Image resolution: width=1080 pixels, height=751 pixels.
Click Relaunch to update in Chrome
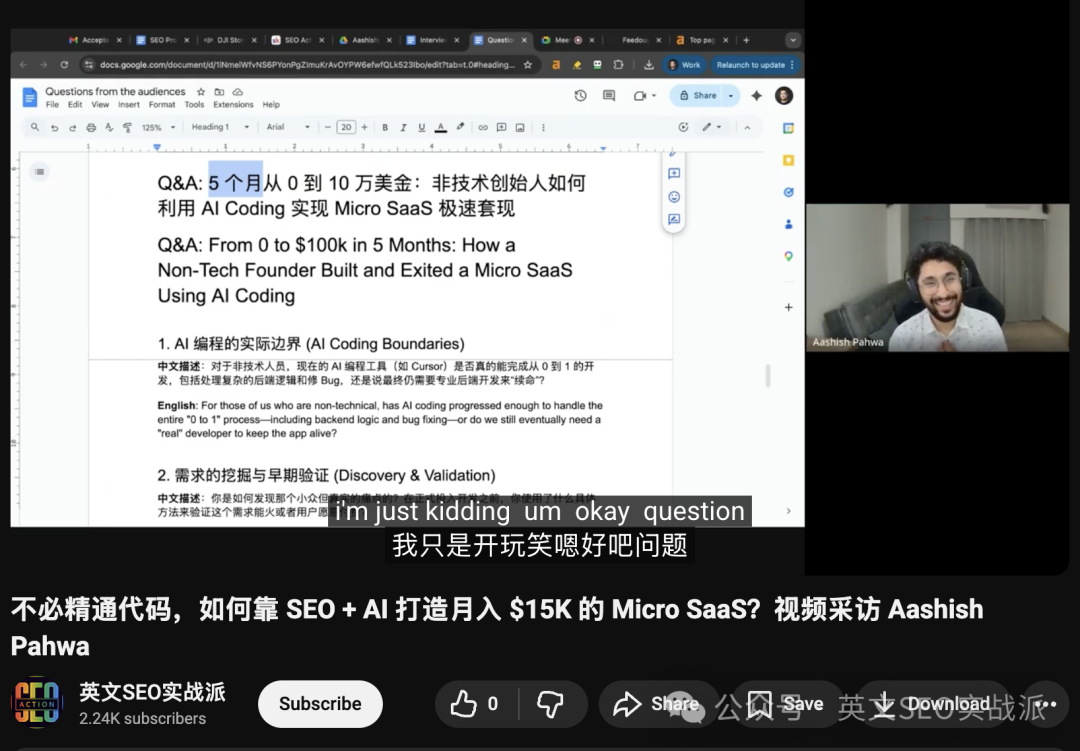click(755, 65)
